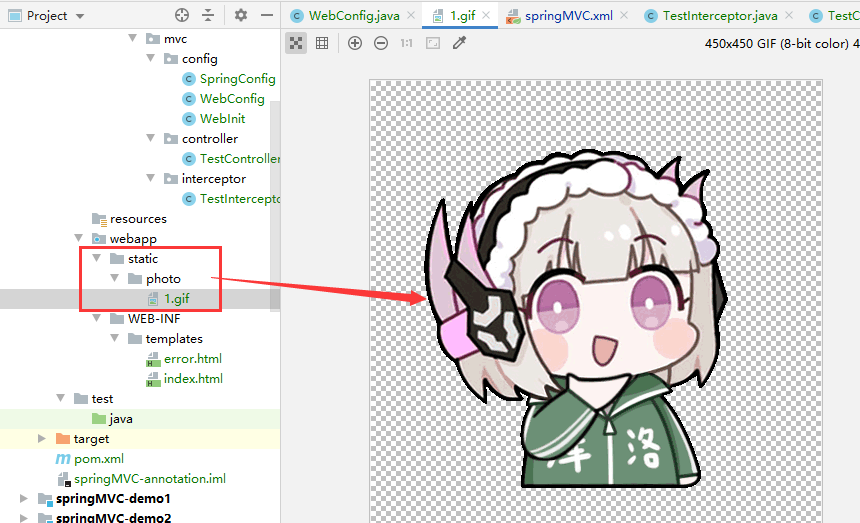860x523 pixels.
Task: Zoom out of the image
Action: 381,43
